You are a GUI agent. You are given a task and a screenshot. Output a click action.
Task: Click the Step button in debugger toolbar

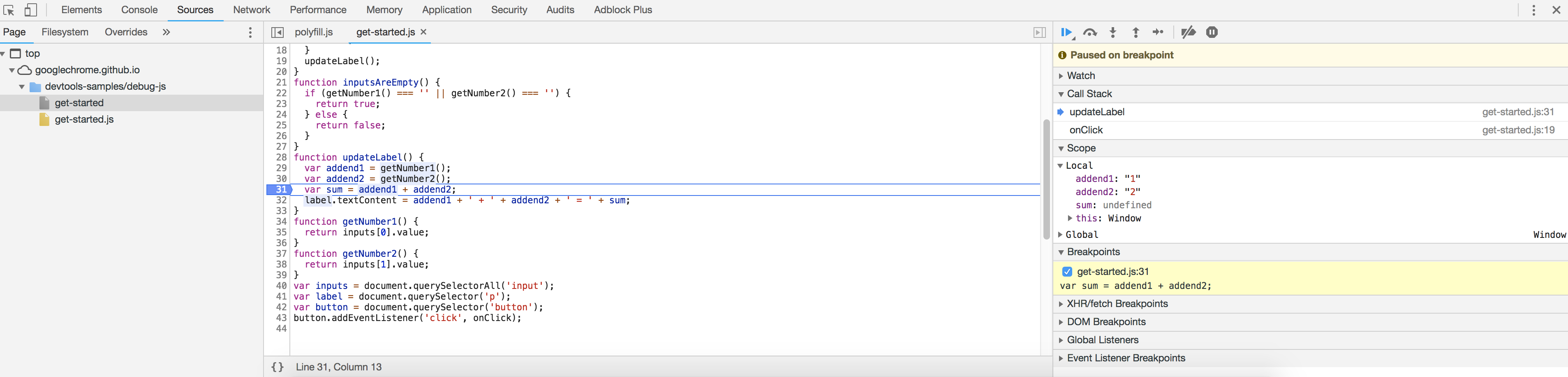pos(1158,32)
